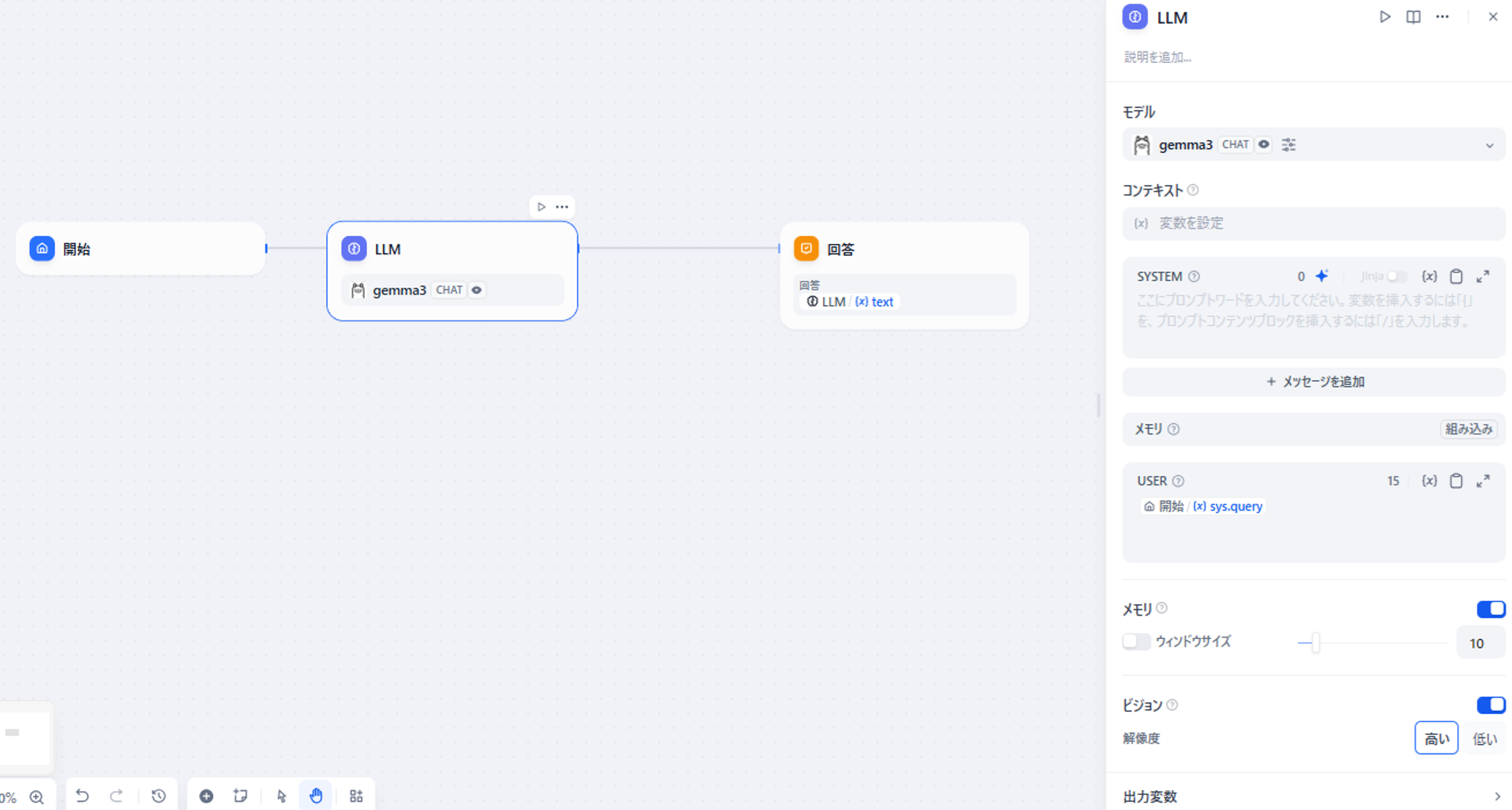Select the hand pan tool
The height and width of the screenshot is (810, 1512).
[316, 796]
